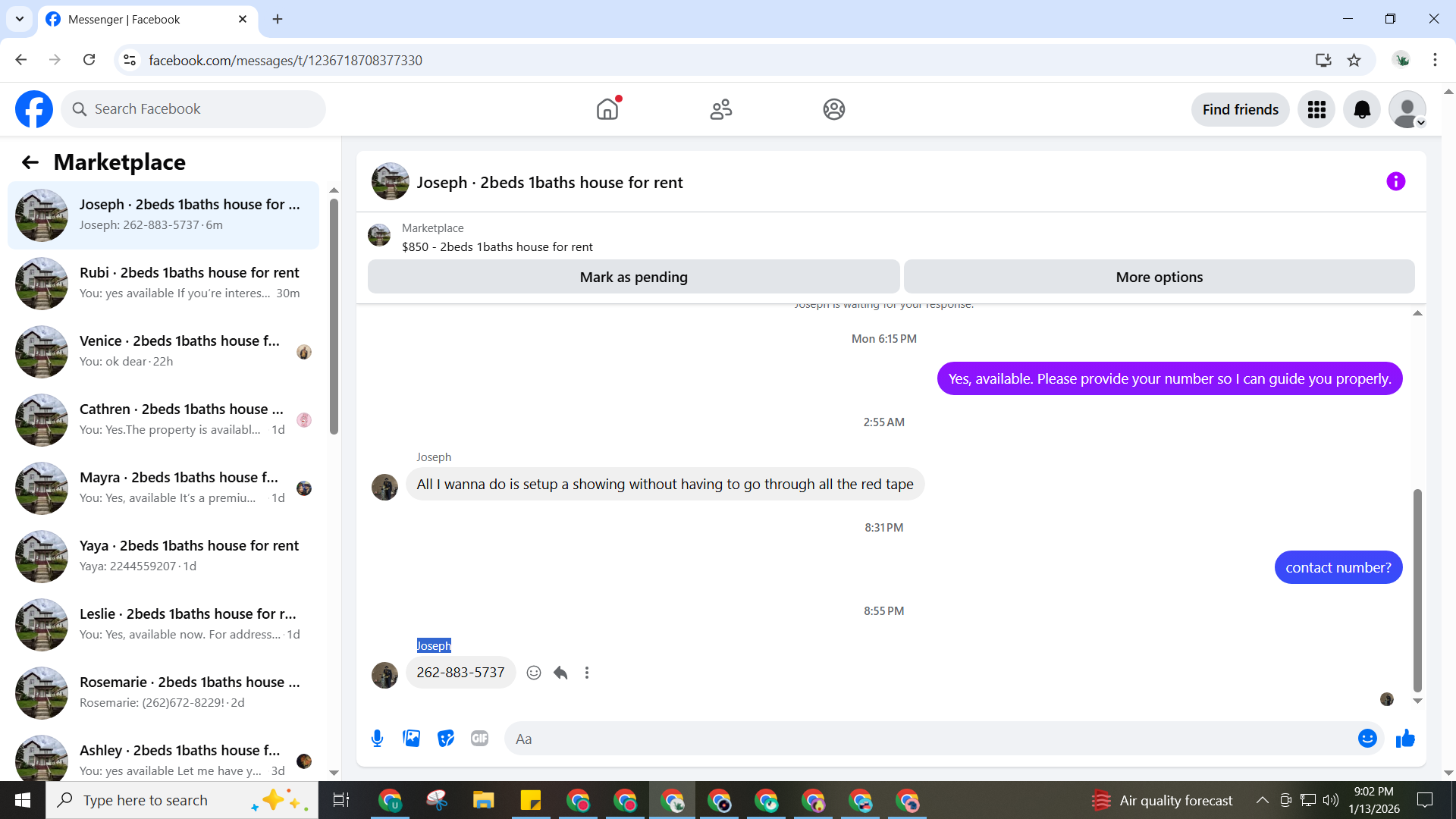Image resolution: width=1456 pixels, height=819 pixels.
Task: Open the Facebook apps grid menu
Action: 1316,110
